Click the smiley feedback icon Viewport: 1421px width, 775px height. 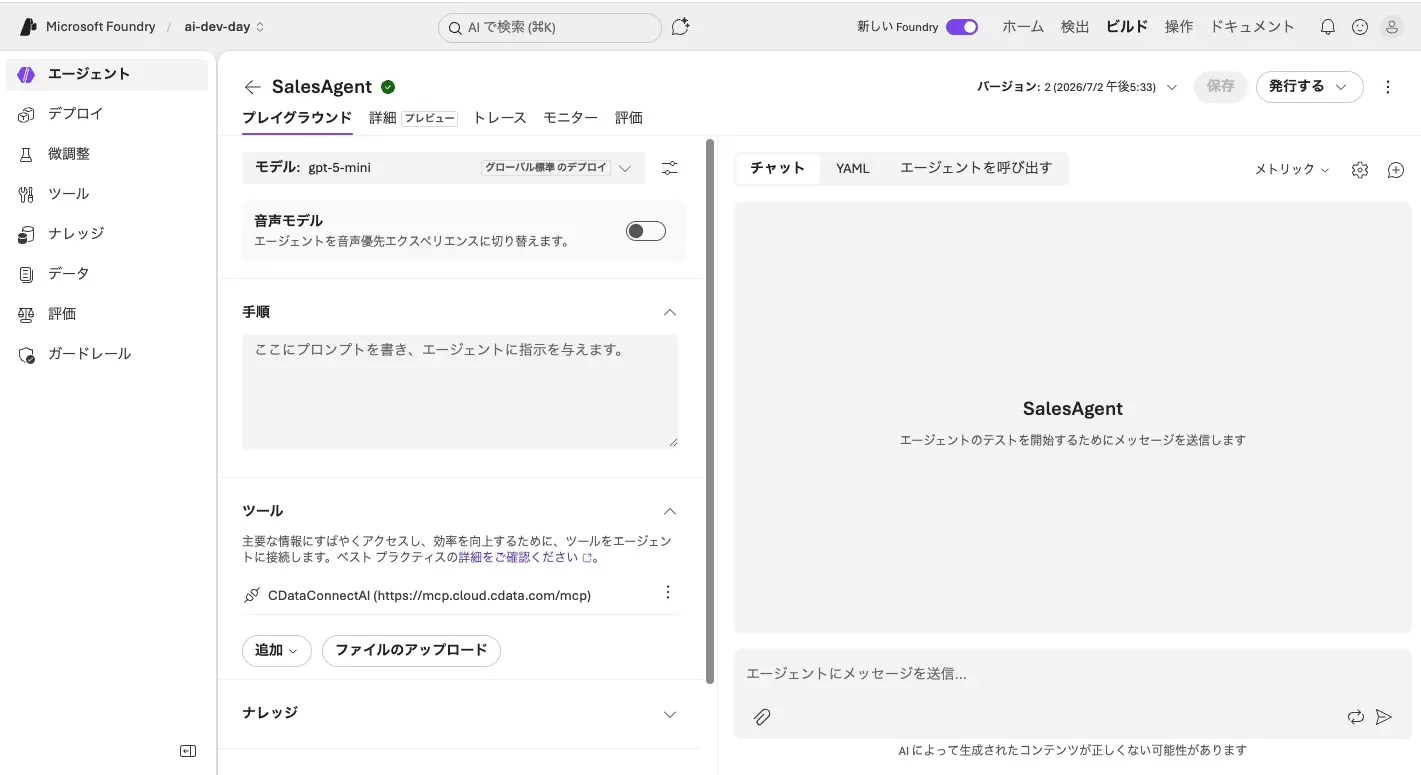point(1360,27)
